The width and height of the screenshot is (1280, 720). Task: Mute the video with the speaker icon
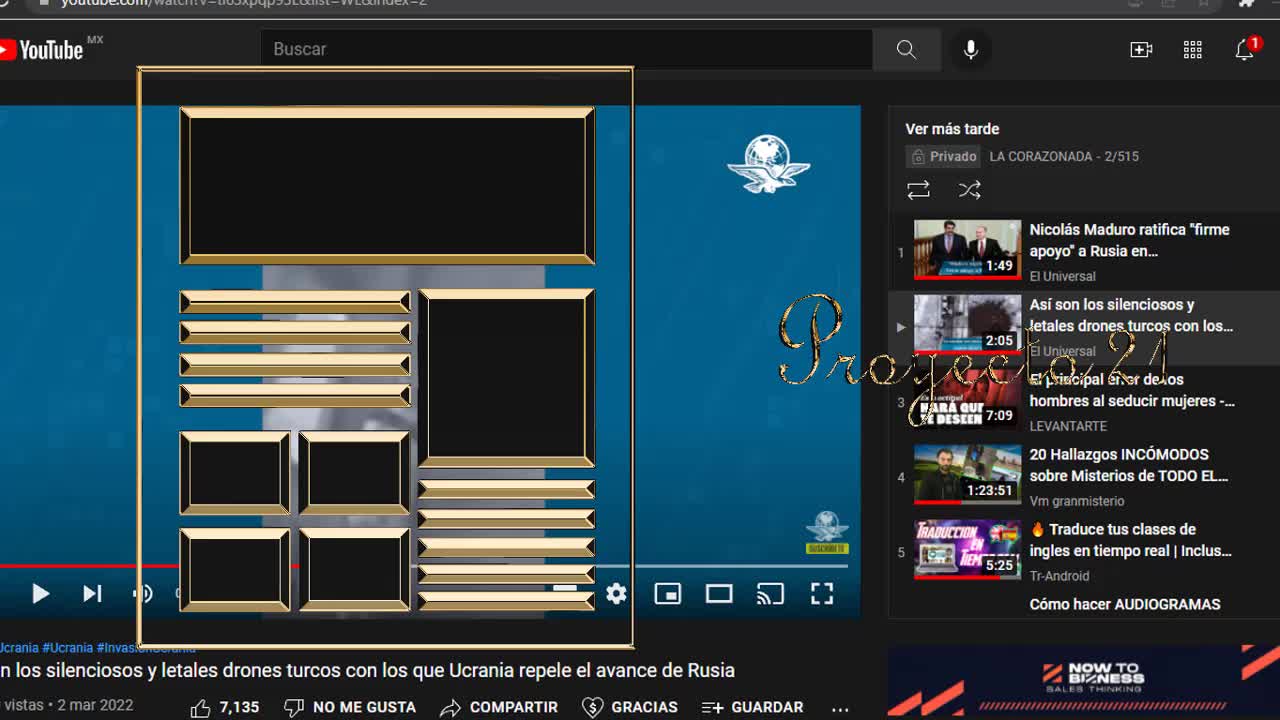pyautogui.click(x=143, y=594)
